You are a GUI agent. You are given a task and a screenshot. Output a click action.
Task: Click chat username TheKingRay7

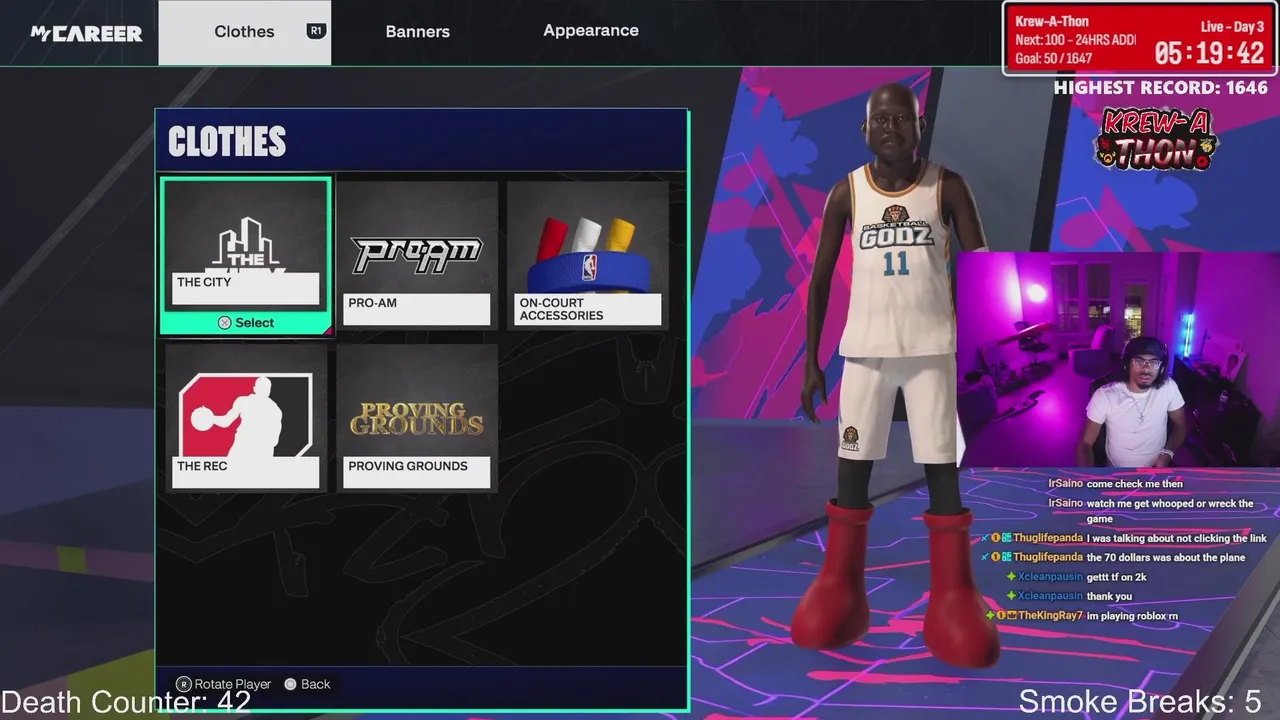click(1050, 616)
